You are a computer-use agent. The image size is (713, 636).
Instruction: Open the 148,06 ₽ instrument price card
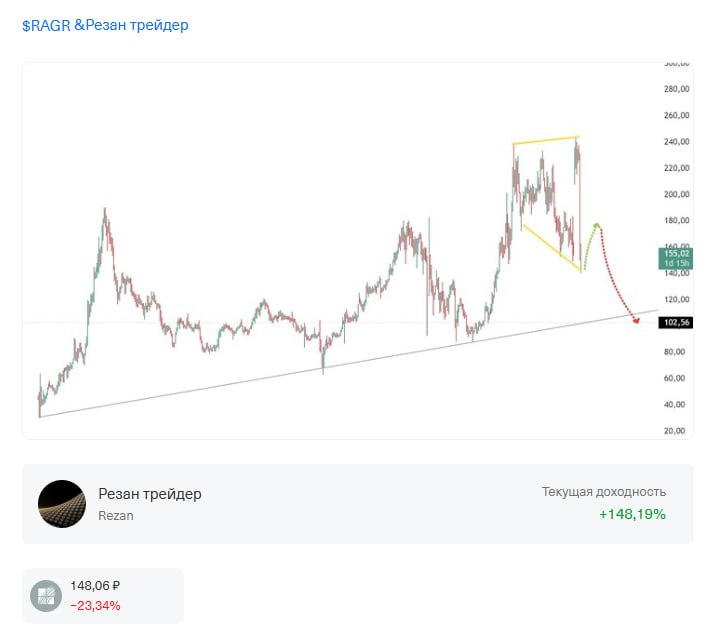pyautogui.click(x=103, y=596)
